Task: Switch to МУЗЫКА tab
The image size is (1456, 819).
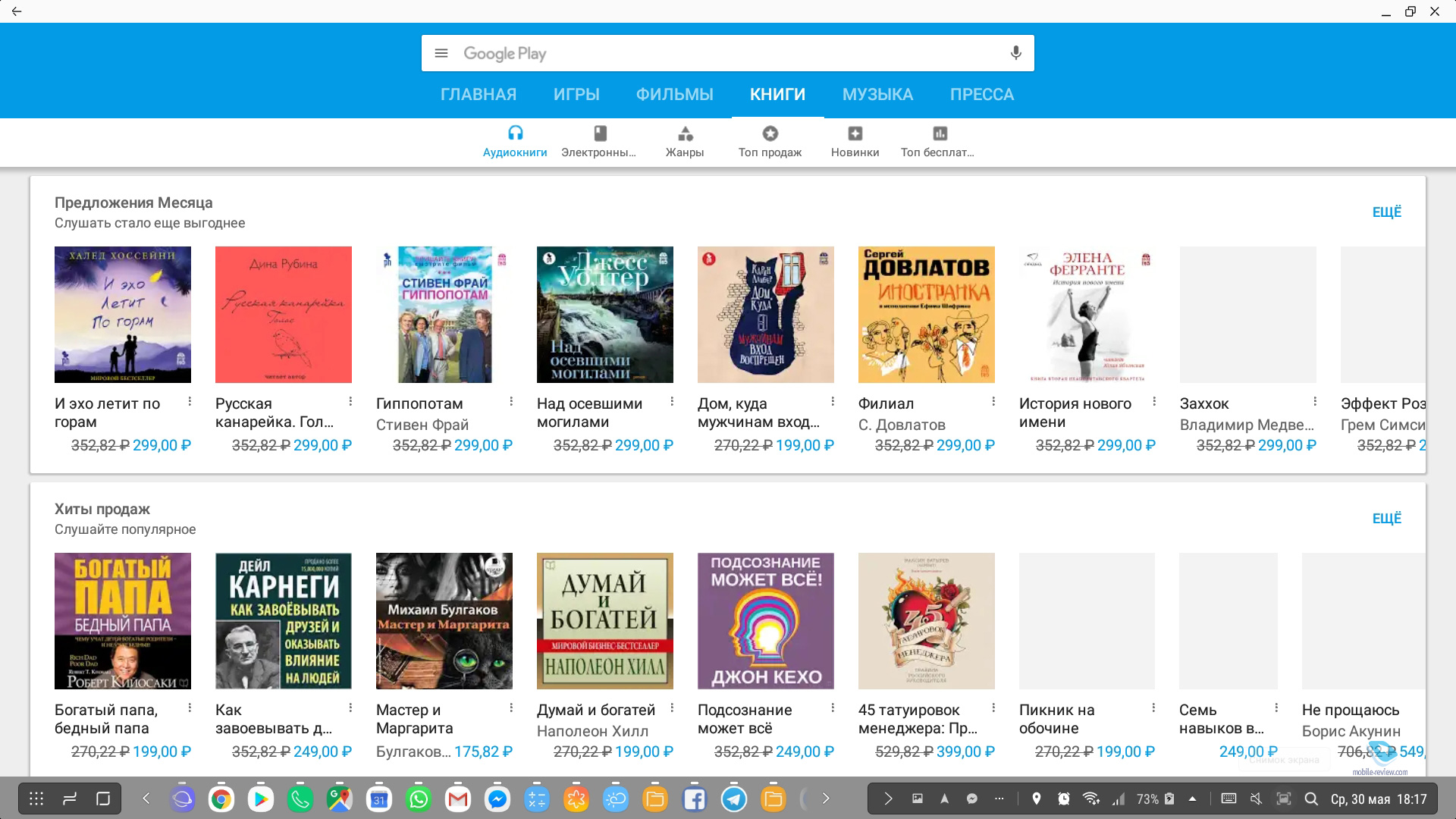Action: point(878,95)
